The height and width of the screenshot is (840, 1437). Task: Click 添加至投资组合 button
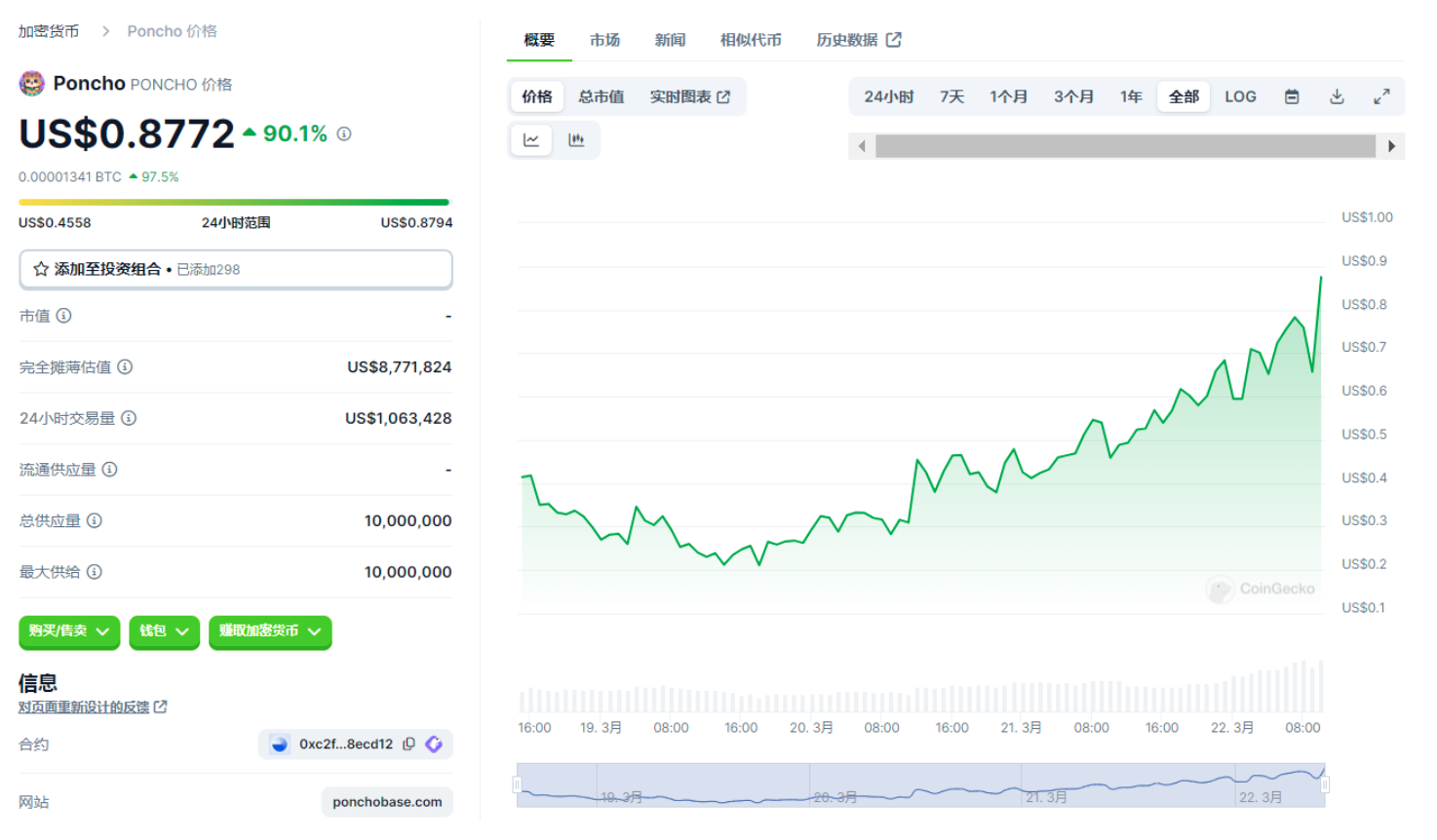236,269
